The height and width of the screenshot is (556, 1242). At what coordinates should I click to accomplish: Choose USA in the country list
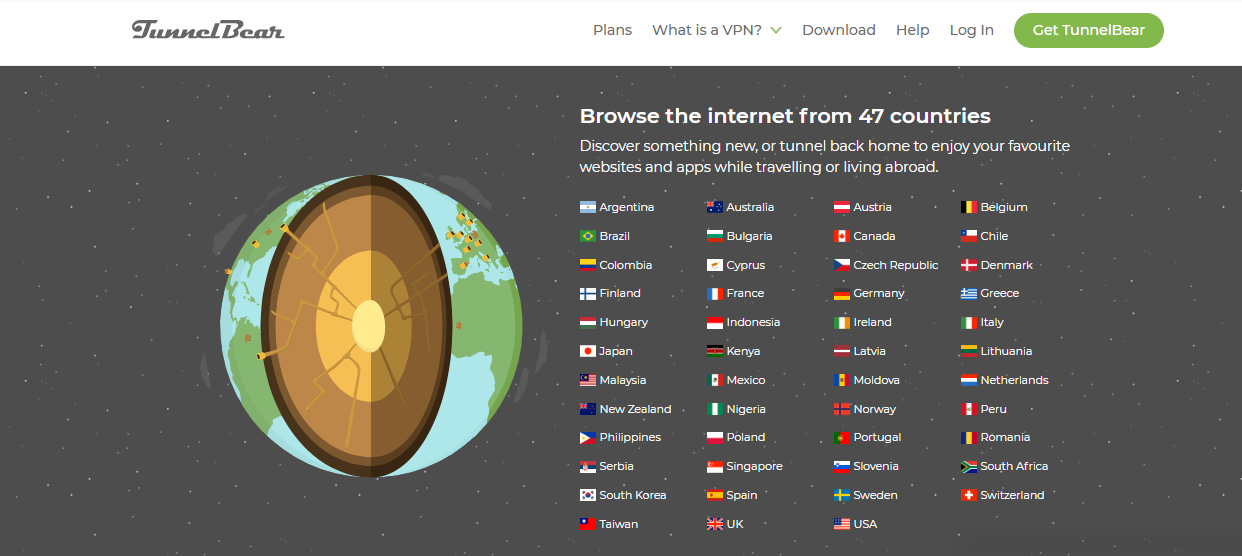[x=865, y=524]
